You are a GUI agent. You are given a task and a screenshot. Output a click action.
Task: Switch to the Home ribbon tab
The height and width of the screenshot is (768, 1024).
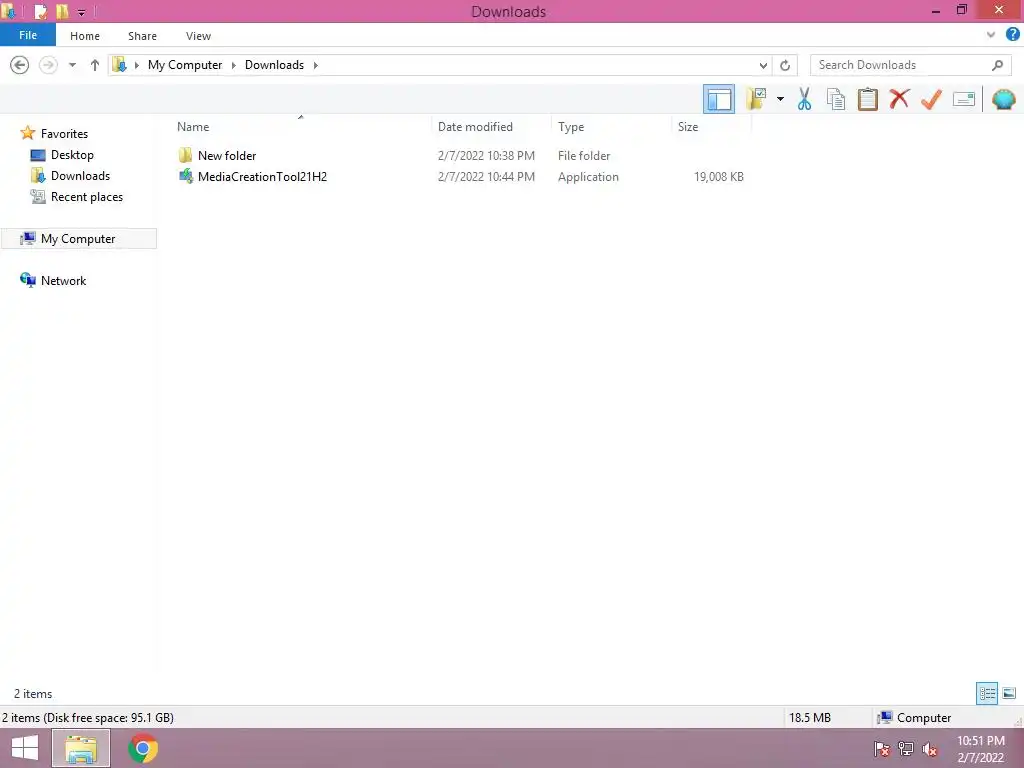pyautogui.click(x=85, y=36)
